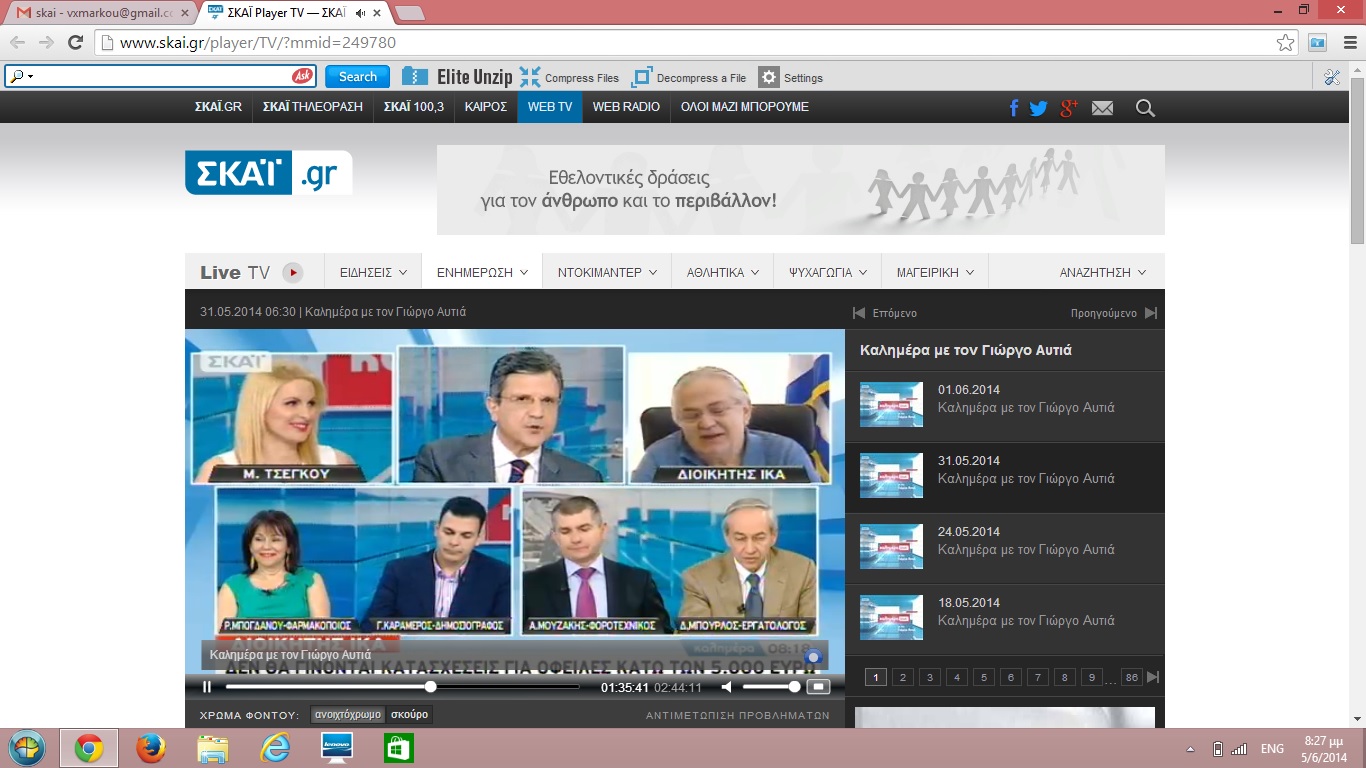The image size is (1366, 768).
Task: Click Επόμενο next episode link
Action: tap(885, 313)
